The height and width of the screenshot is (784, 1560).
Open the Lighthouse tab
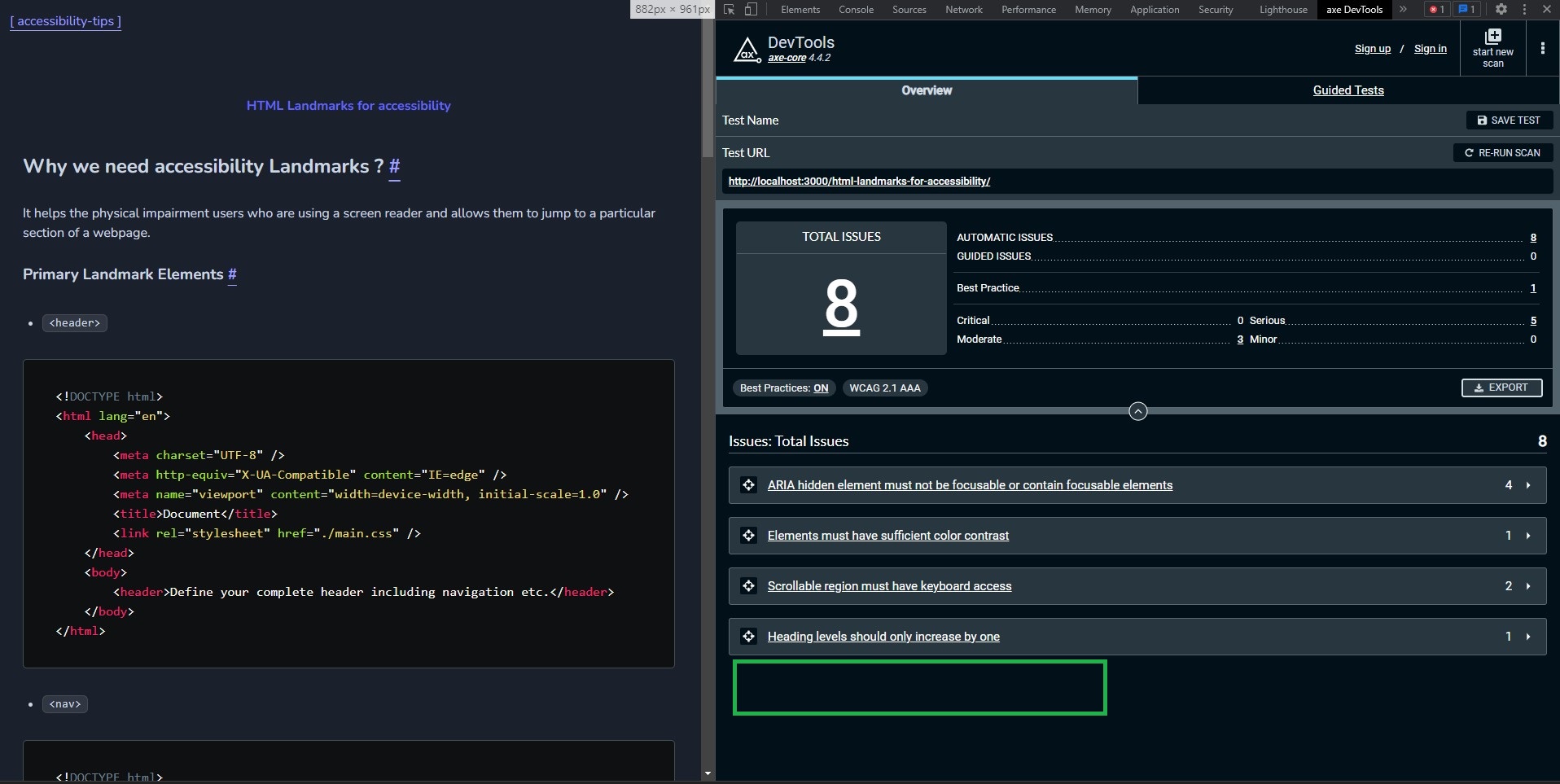[x=1283, y=10]
